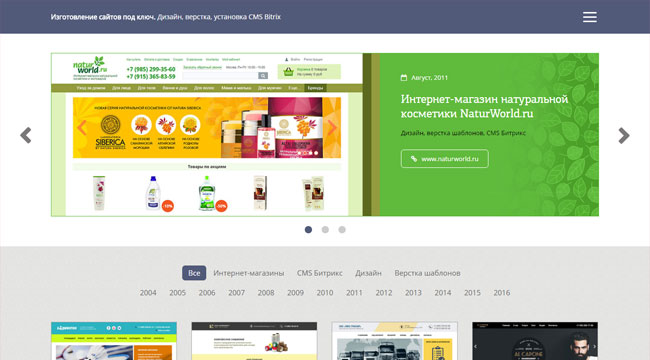Go to previous slide with left arrow
650x360 pixels.
pyautogui.click(x=26, y=135)
